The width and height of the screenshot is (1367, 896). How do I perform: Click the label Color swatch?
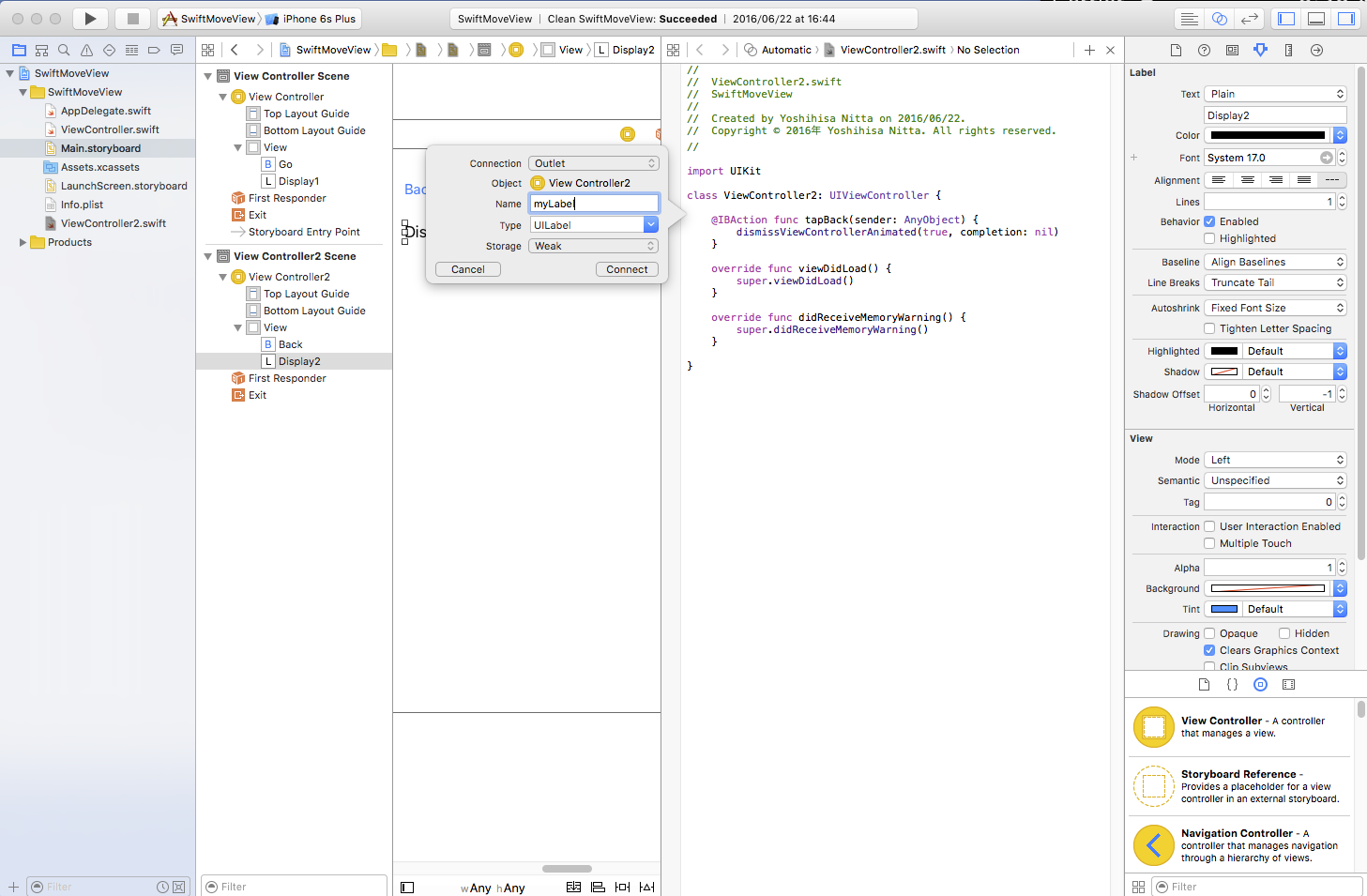[1268, 135]
